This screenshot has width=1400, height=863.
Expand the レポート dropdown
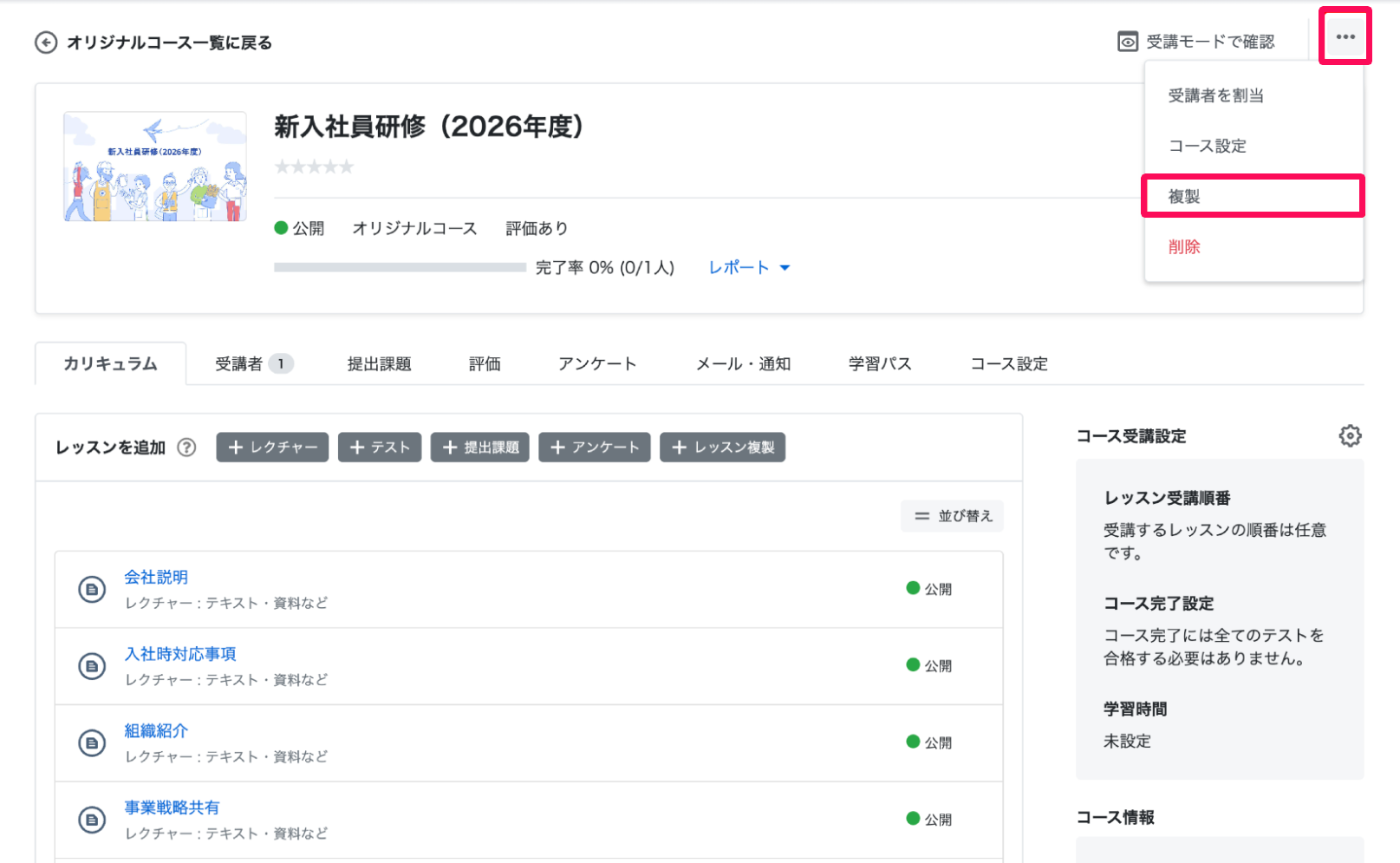(x=749, y=268)
